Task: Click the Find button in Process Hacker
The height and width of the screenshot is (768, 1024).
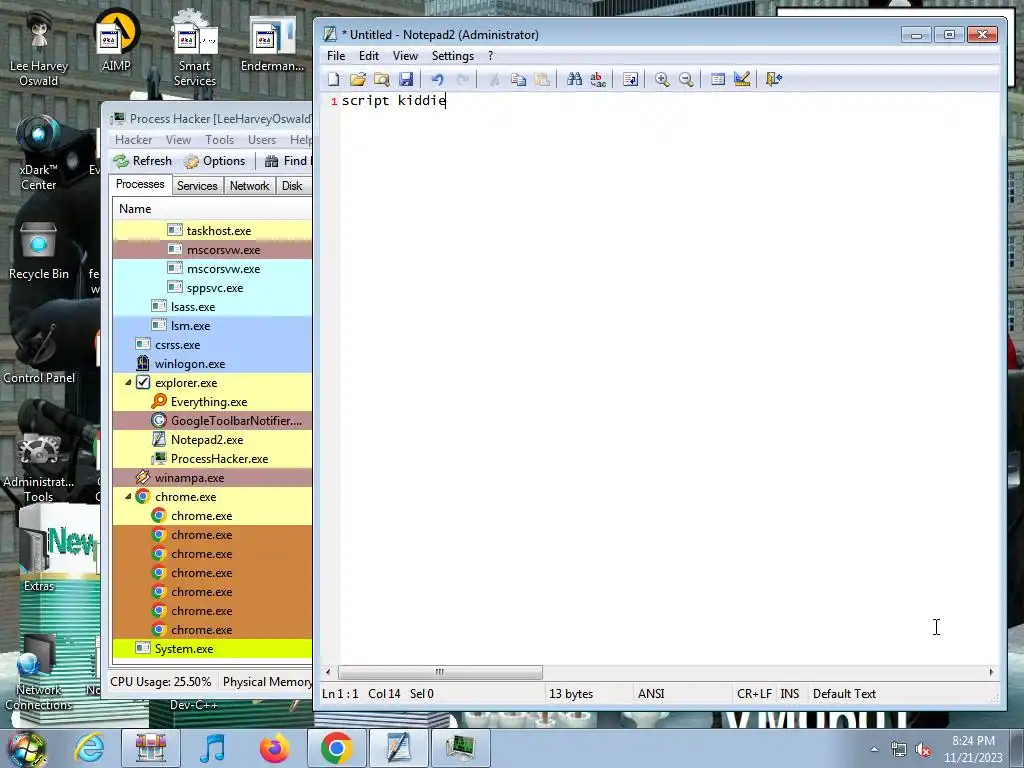Action: pos(287,161)
